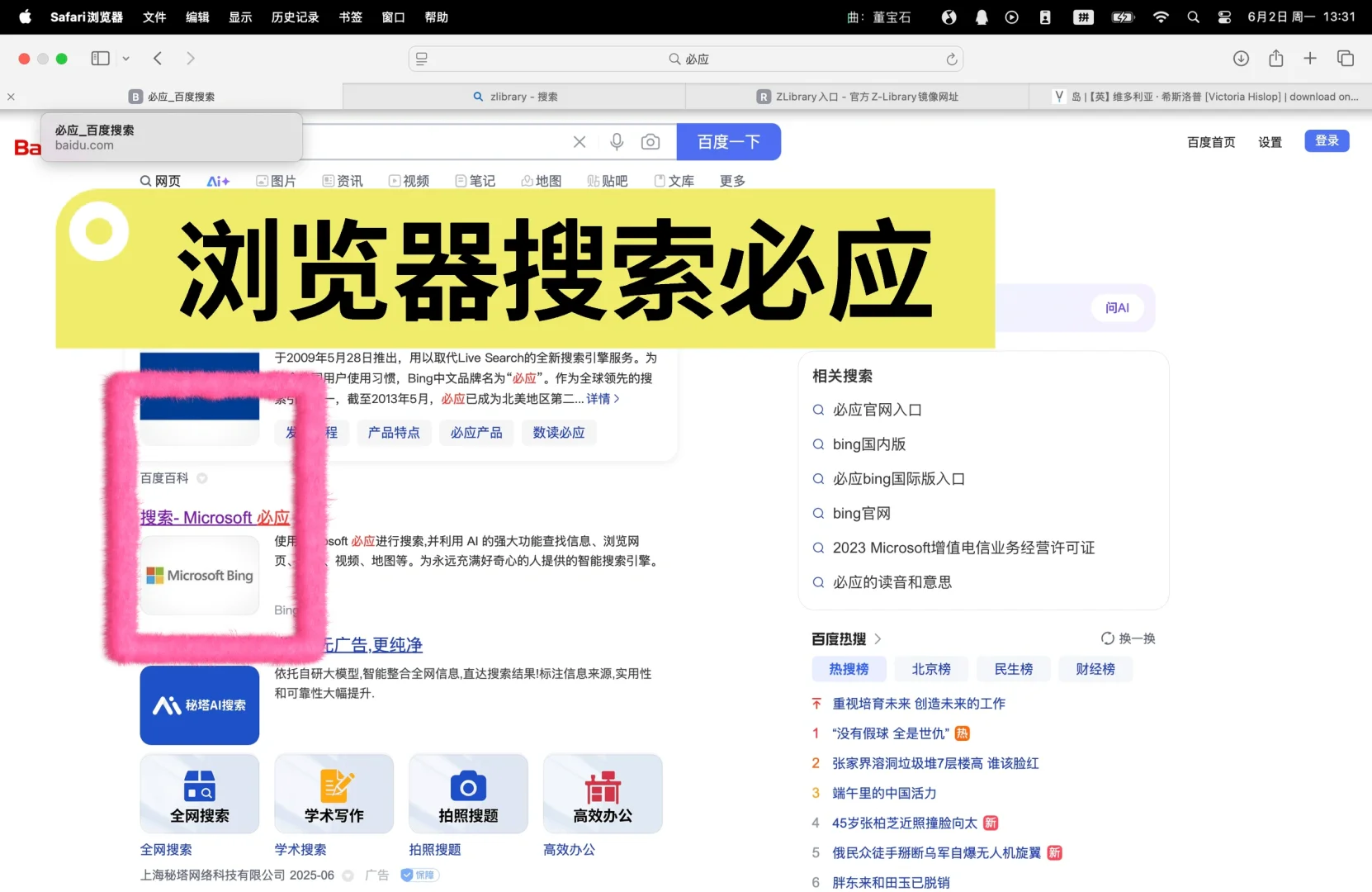
Task: Click the address bar showing 必应
Action: 686,59
